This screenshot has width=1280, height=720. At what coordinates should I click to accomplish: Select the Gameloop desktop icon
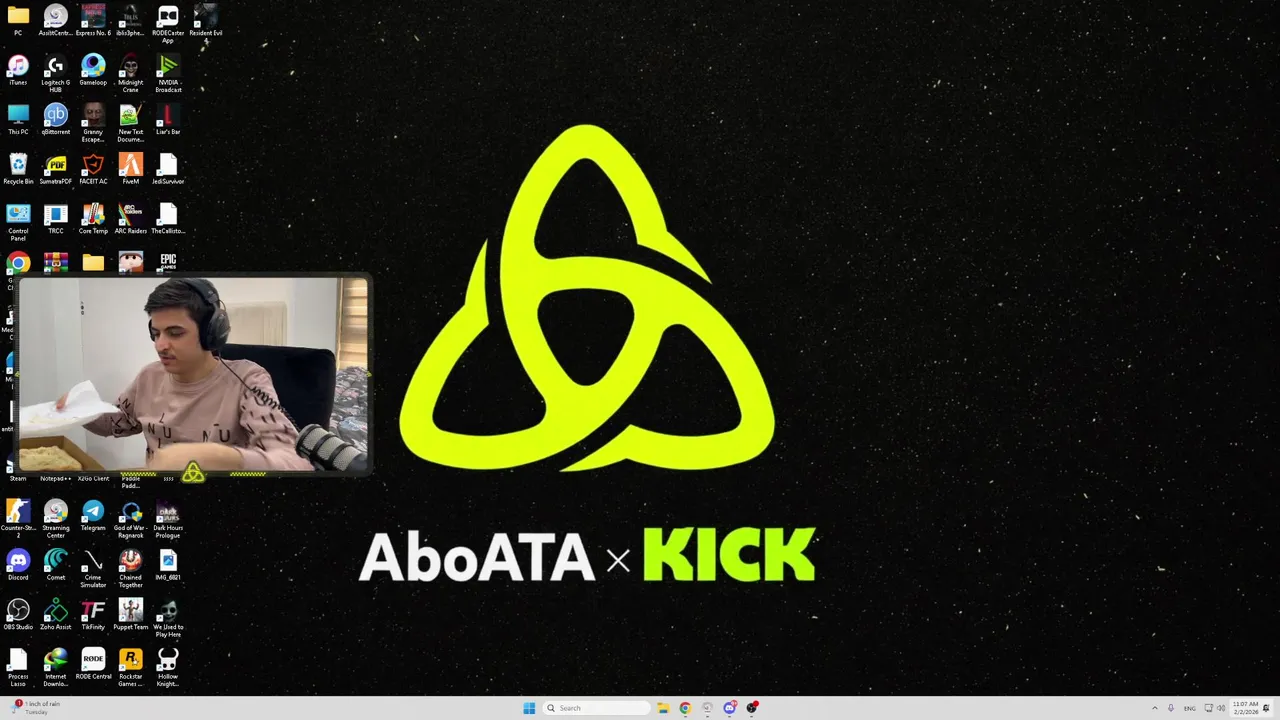click(x=93, y=70)
